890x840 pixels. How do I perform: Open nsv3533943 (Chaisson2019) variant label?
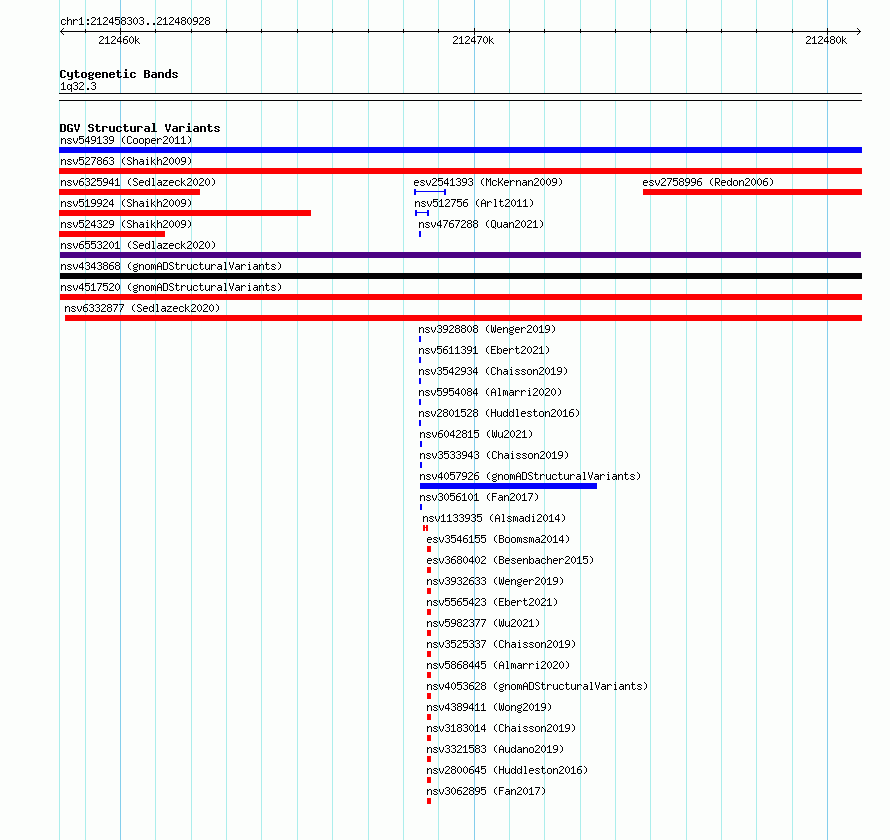494,455
